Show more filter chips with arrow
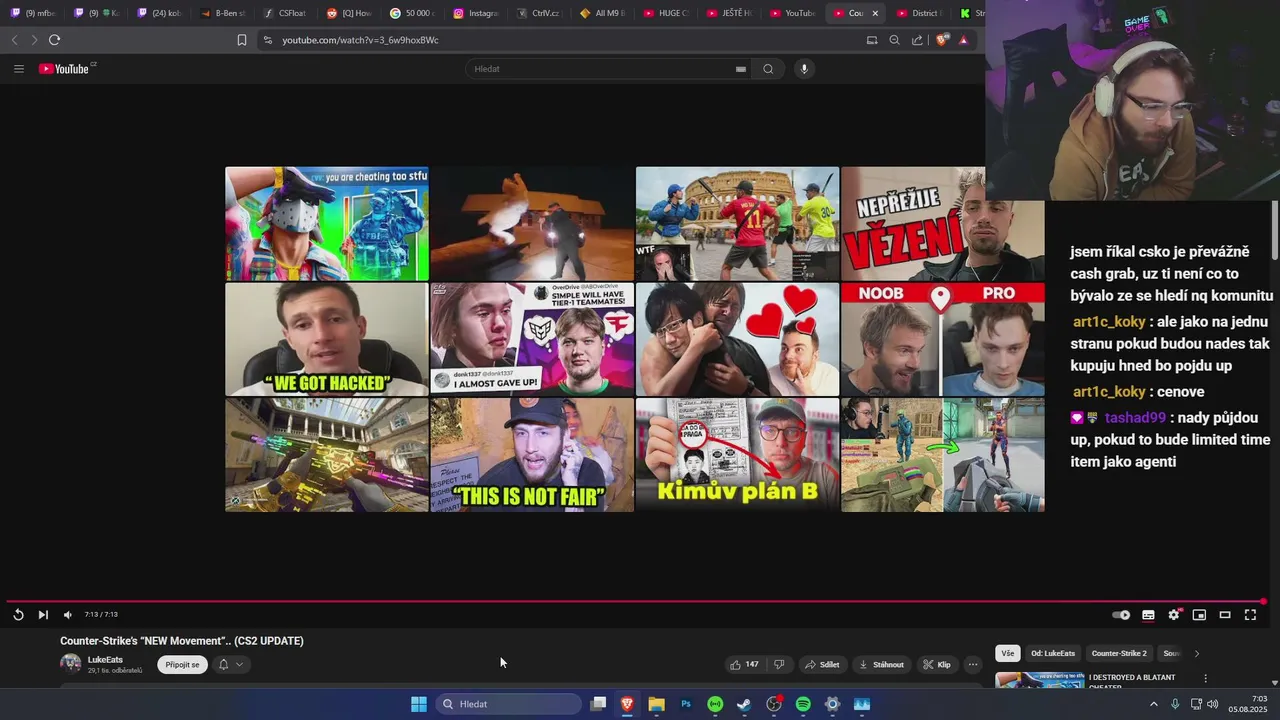1280x720 pixels. point(1197,653)
